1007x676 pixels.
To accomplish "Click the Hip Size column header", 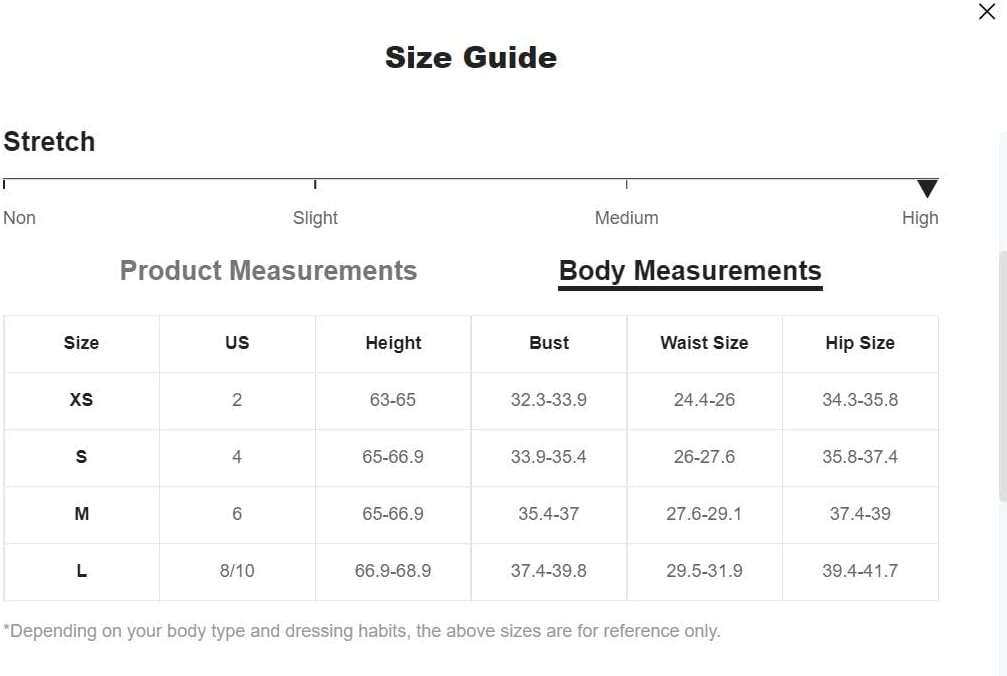I will [860, 343].
